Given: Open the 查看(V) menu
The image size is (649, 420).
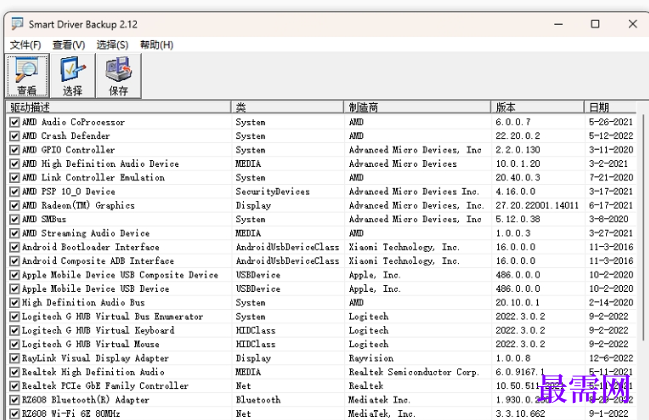Looking at the screenshot, I should tap(69, 45).
